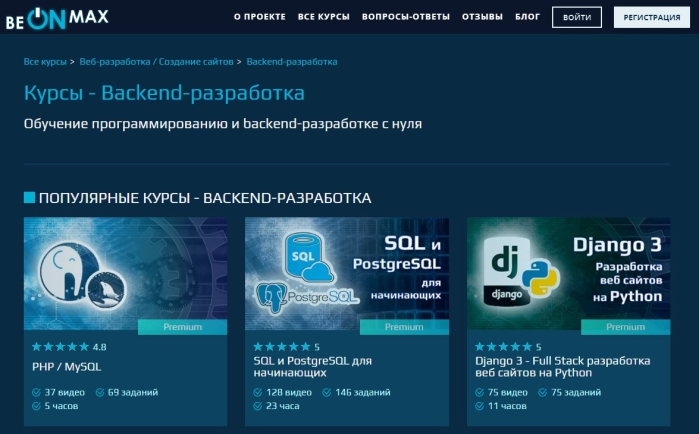Click the РЕГИСТРАЦИЯ button

point(652,17)
